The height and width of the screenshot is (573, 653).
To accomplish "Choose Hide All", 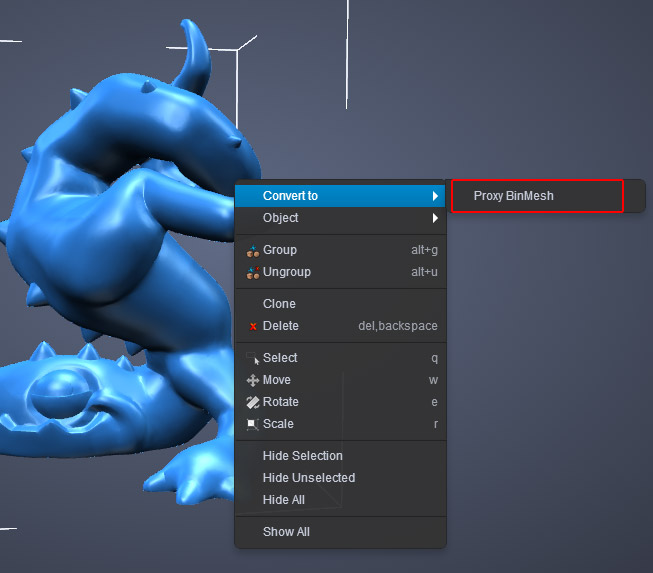I will pos(340,500).
